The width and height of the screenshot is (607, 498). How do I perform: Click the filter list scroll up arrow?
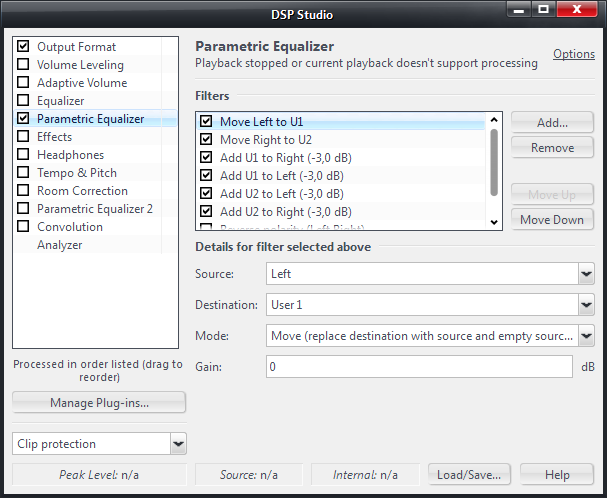pyautogui.click(x=494, y=120)
